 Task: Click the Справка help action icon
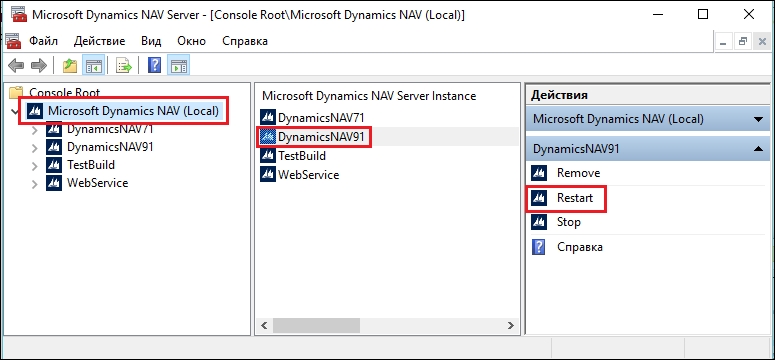tap(538, 247)
